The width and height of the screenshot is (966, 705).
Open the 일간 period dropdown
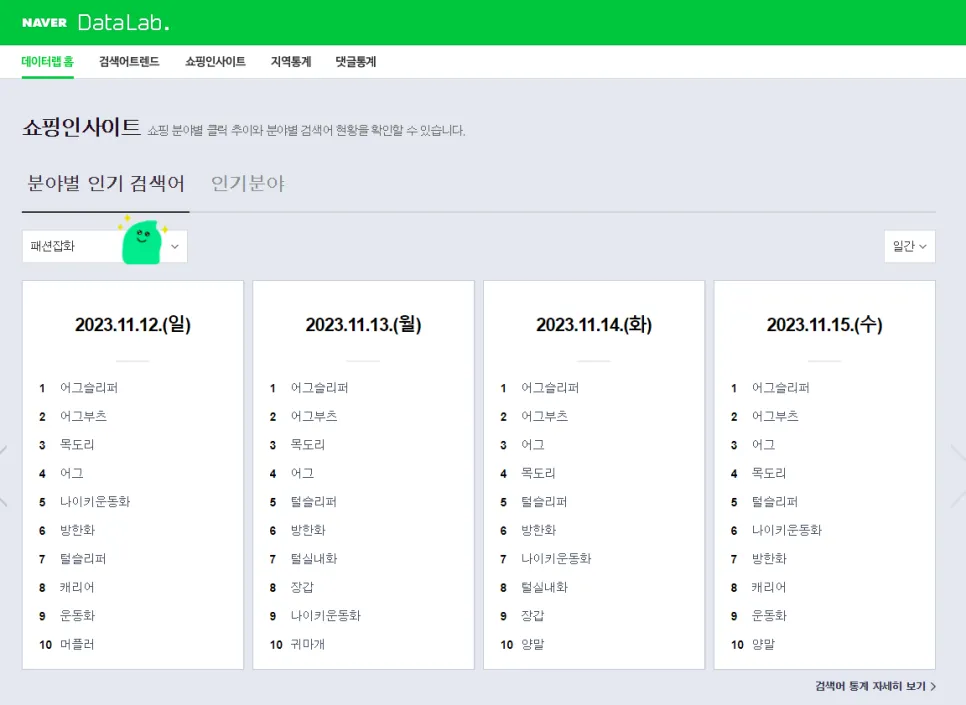(909, 247)
